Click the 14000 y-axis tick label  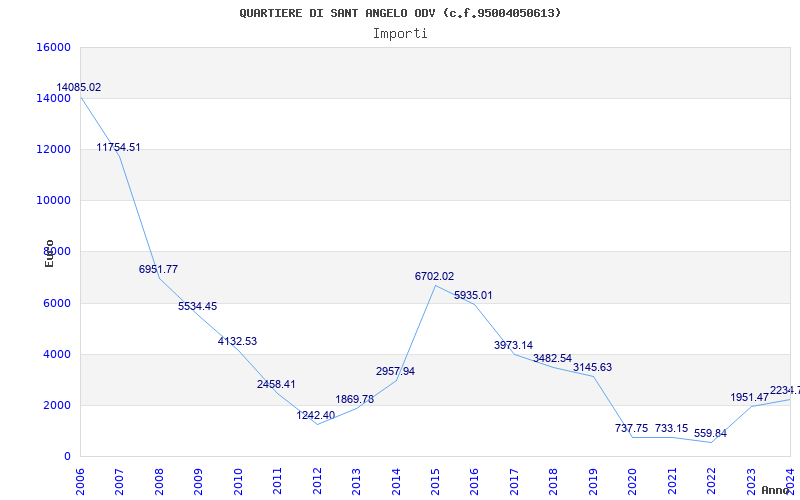[54, 98]
